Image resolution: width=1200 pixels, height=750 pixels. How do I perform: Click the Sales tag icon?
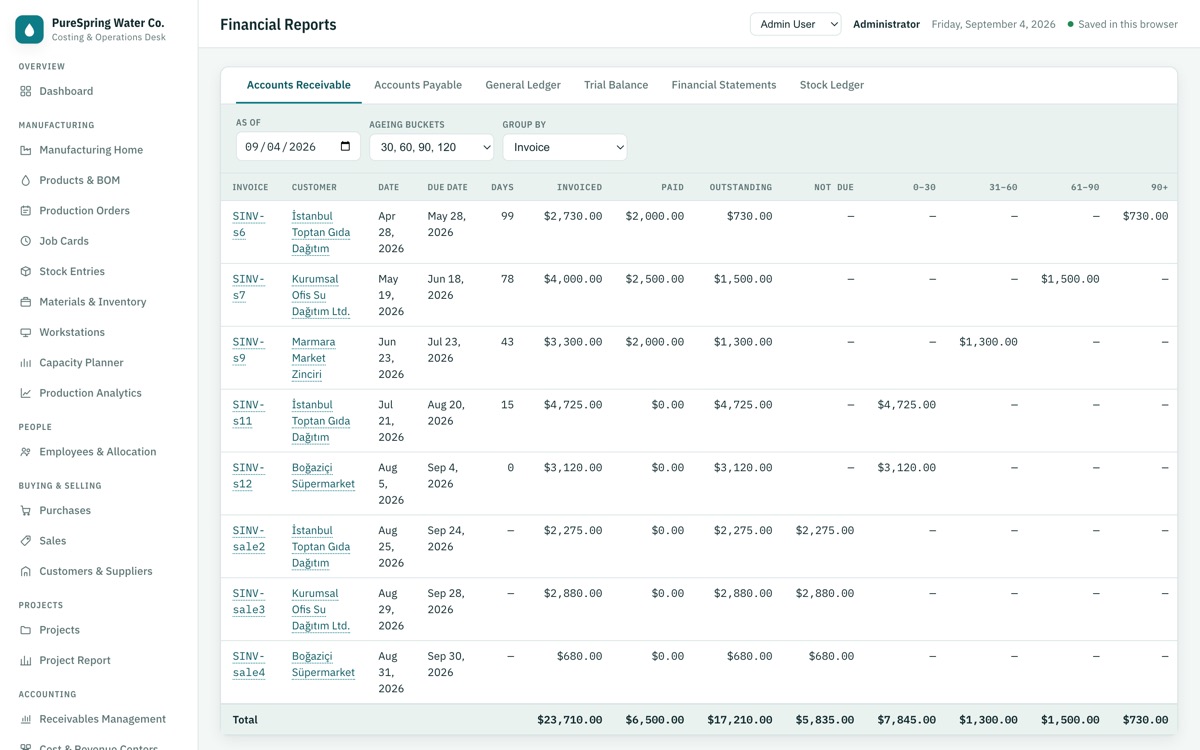(x=26, y=541)
